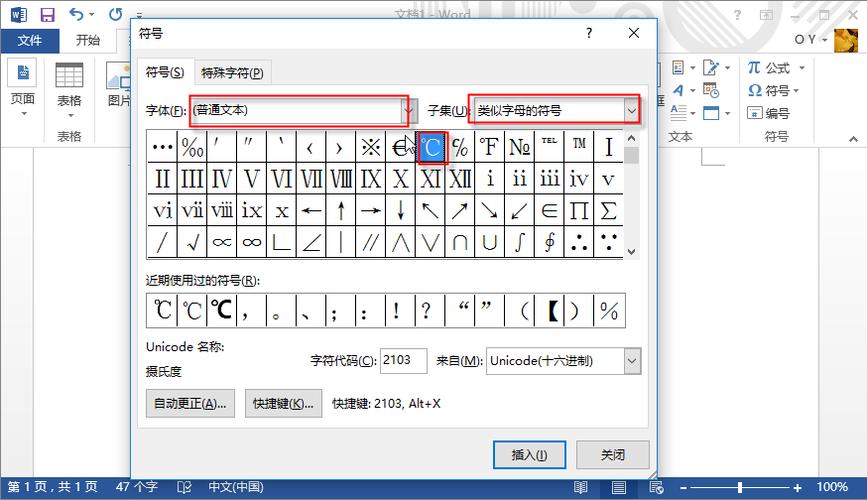Click the 自动更正(A)... button
Viewport: 867px width, 500px height.
190,403
